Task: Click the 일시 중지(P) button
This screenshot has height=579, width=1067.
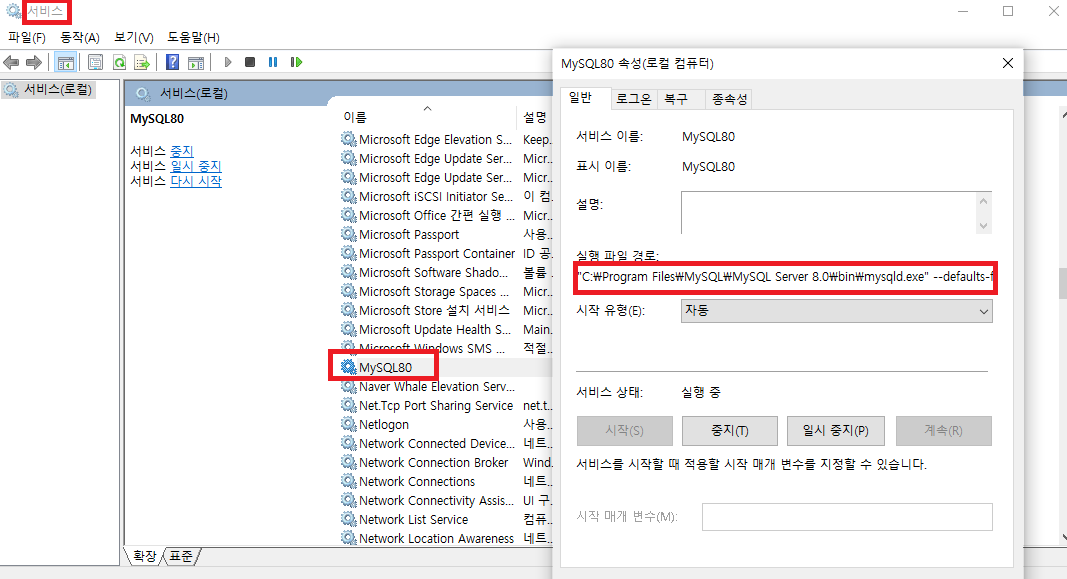Action: tap(836, 431)
